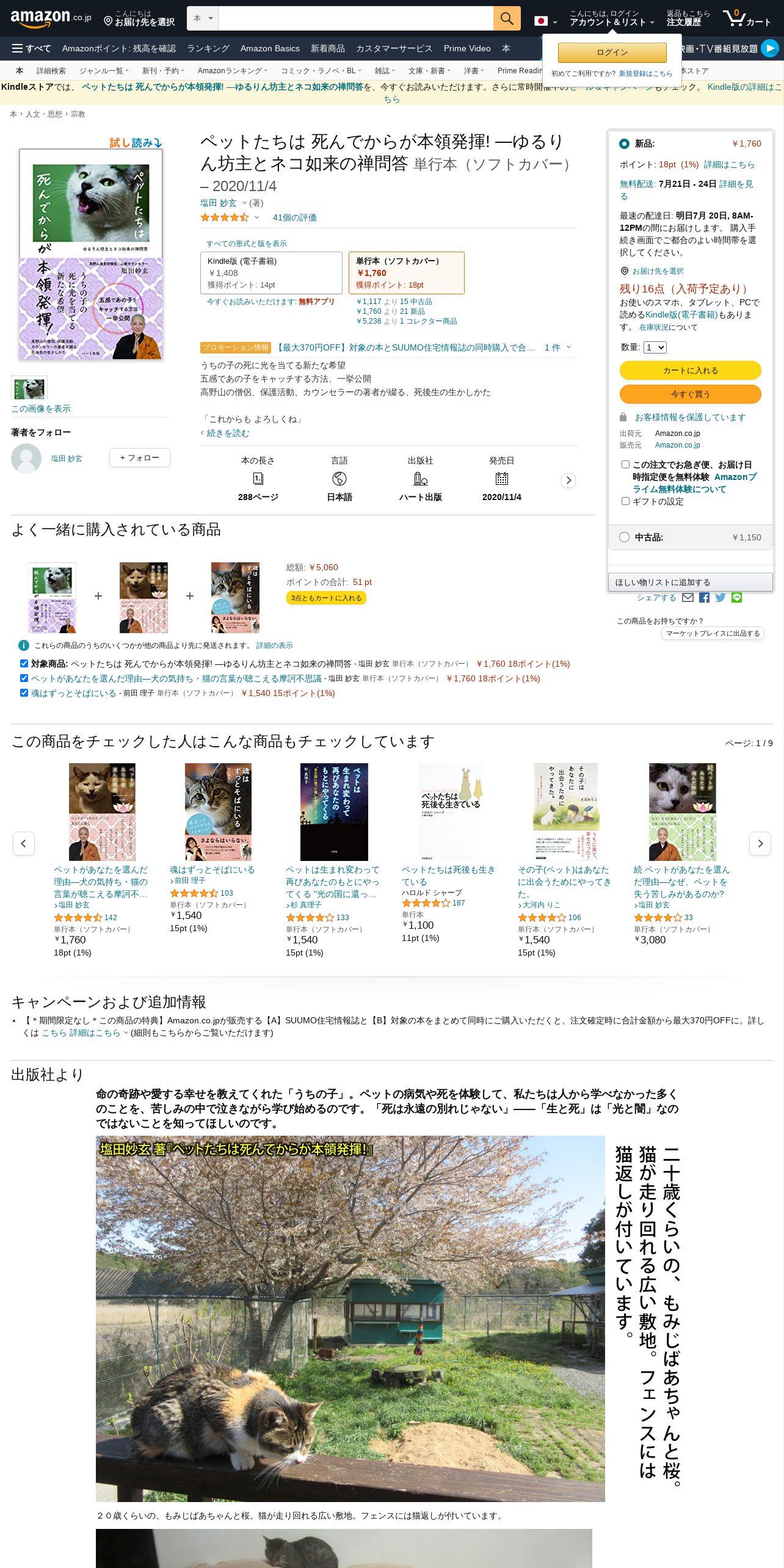Click the book length page icon

[258, 479]
